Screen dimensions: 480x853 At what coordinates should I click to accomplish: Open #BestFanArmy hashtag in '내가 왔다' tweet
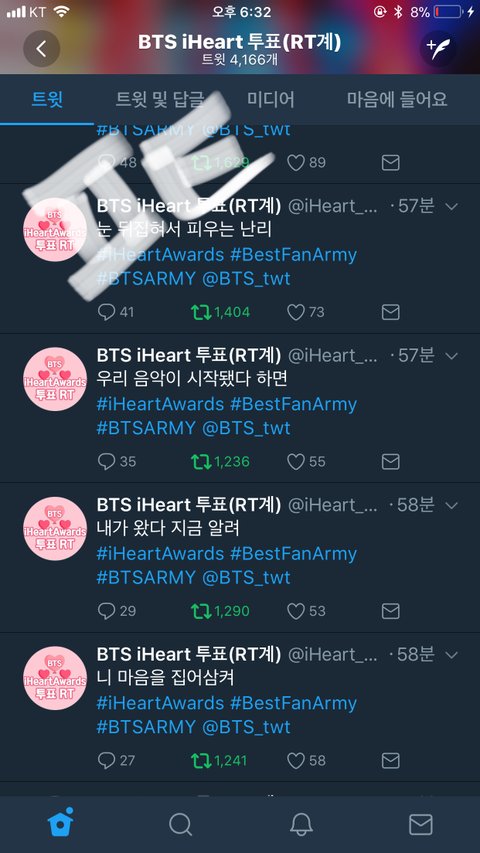pyautogui.click(x=293, y=554)
